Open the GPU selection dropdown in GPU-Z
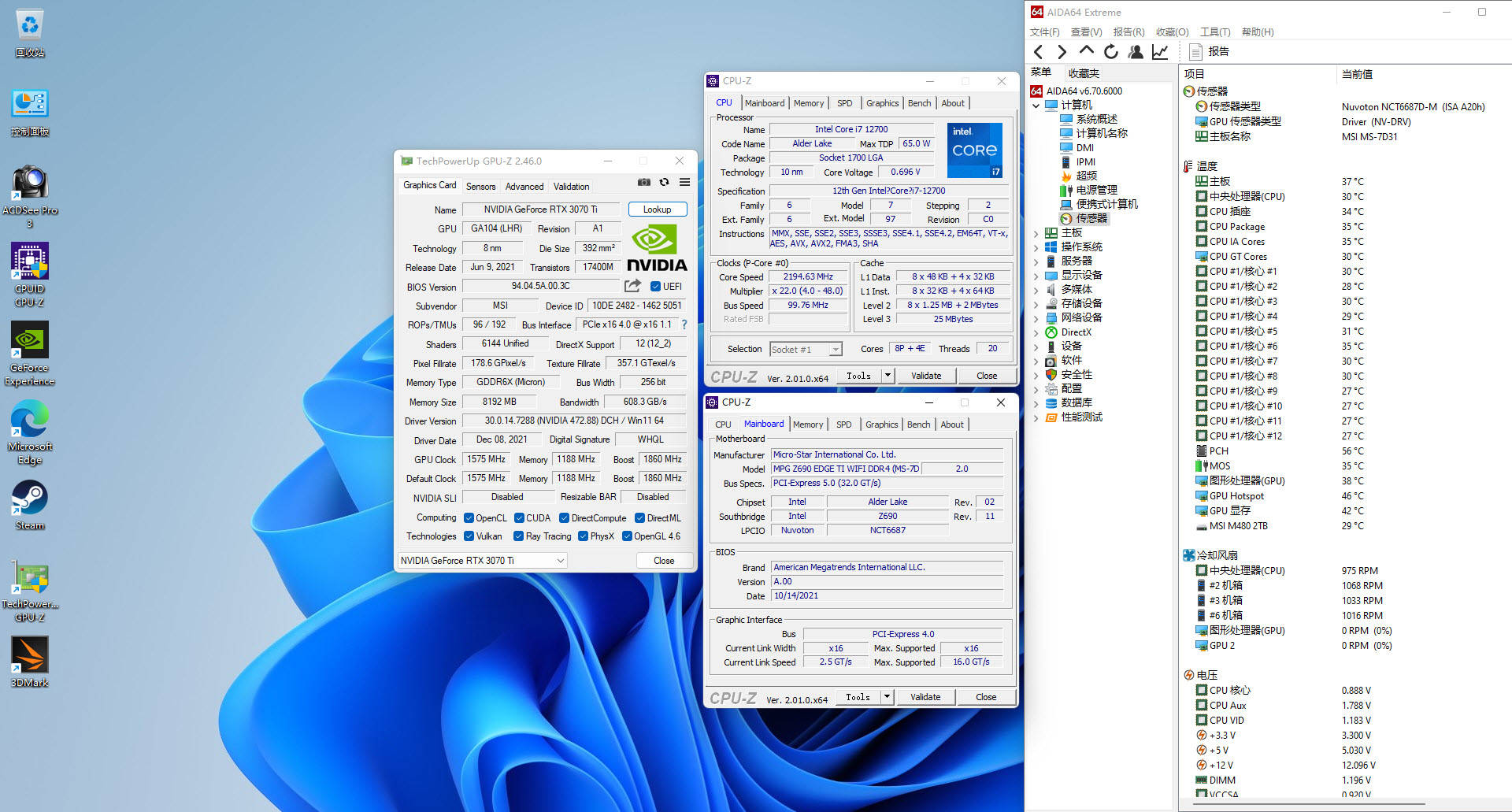1512x812 pixels. click(x=483, y=560)
